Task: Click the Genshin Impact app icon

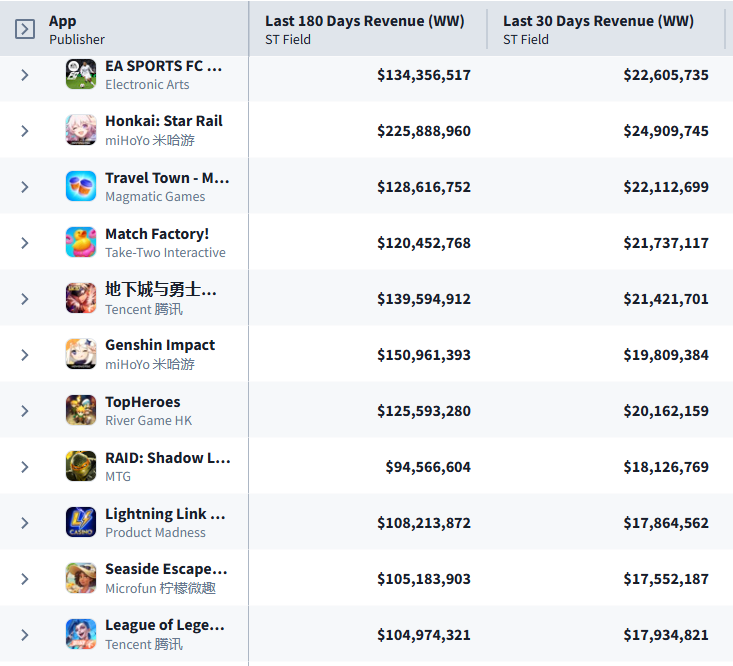Action: pyautogui.click(x=81, y=355)
